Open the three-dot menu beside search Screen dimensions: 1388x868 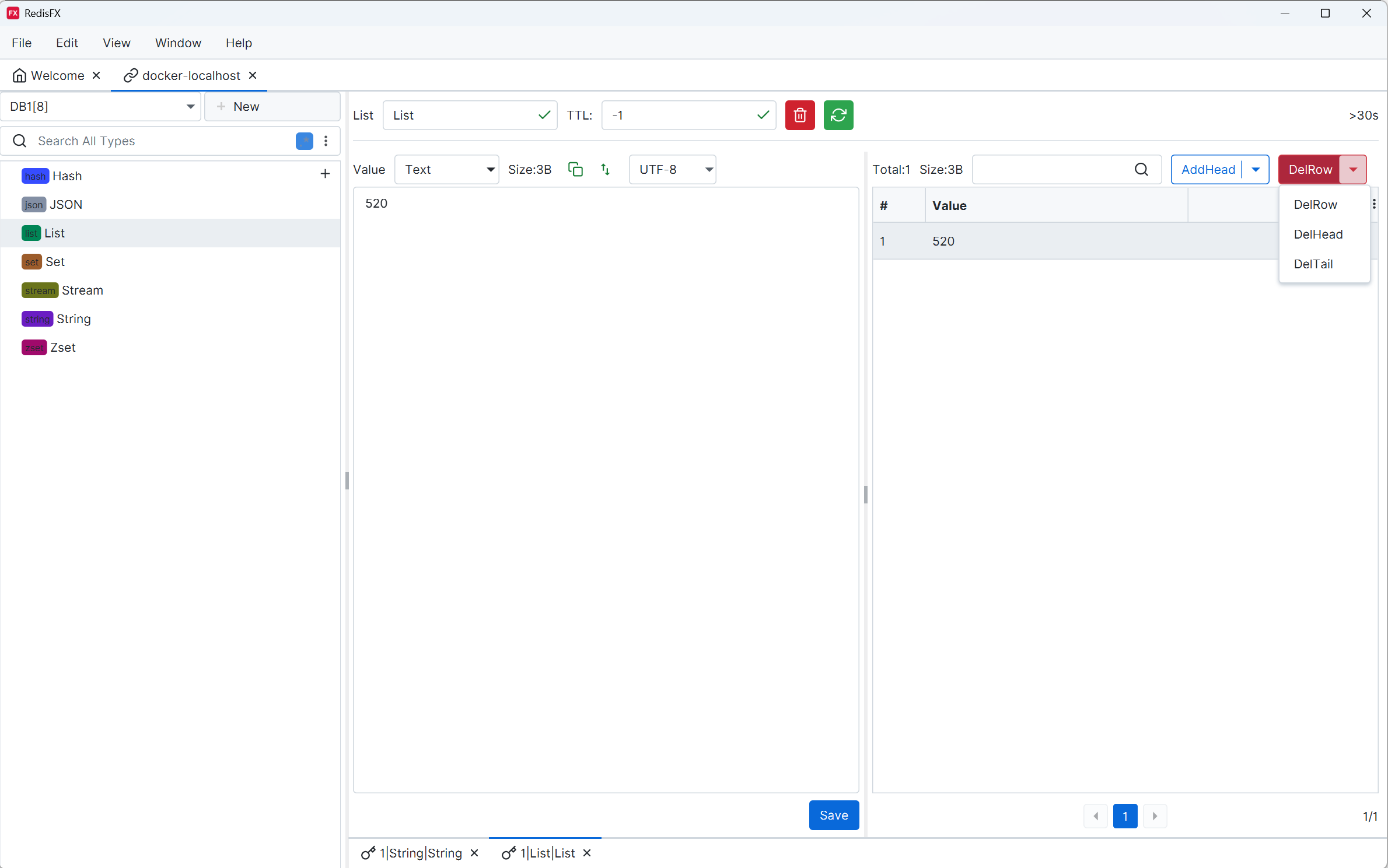[326, 141]
